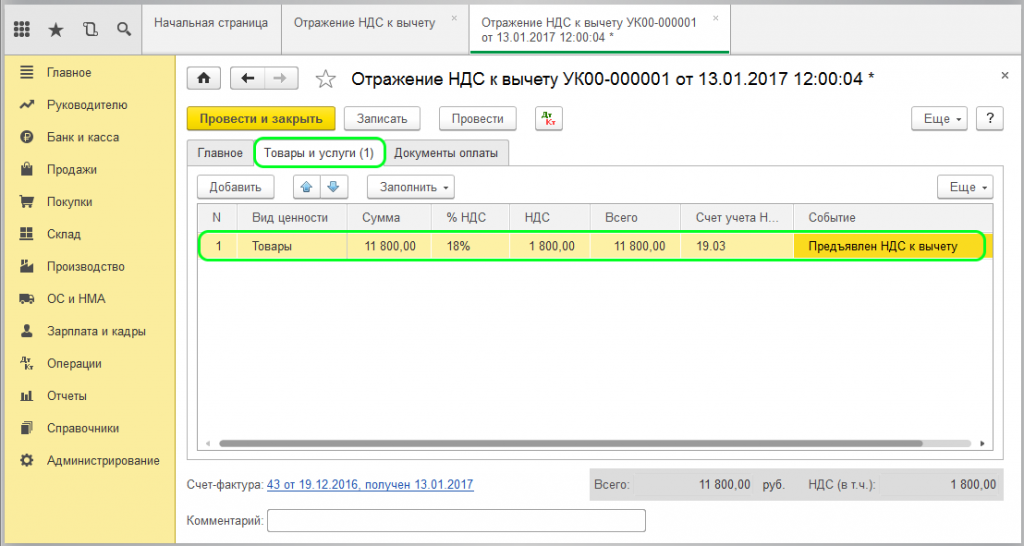Click the Добавить button
The image size is (1024, 546).
point(236,187)
